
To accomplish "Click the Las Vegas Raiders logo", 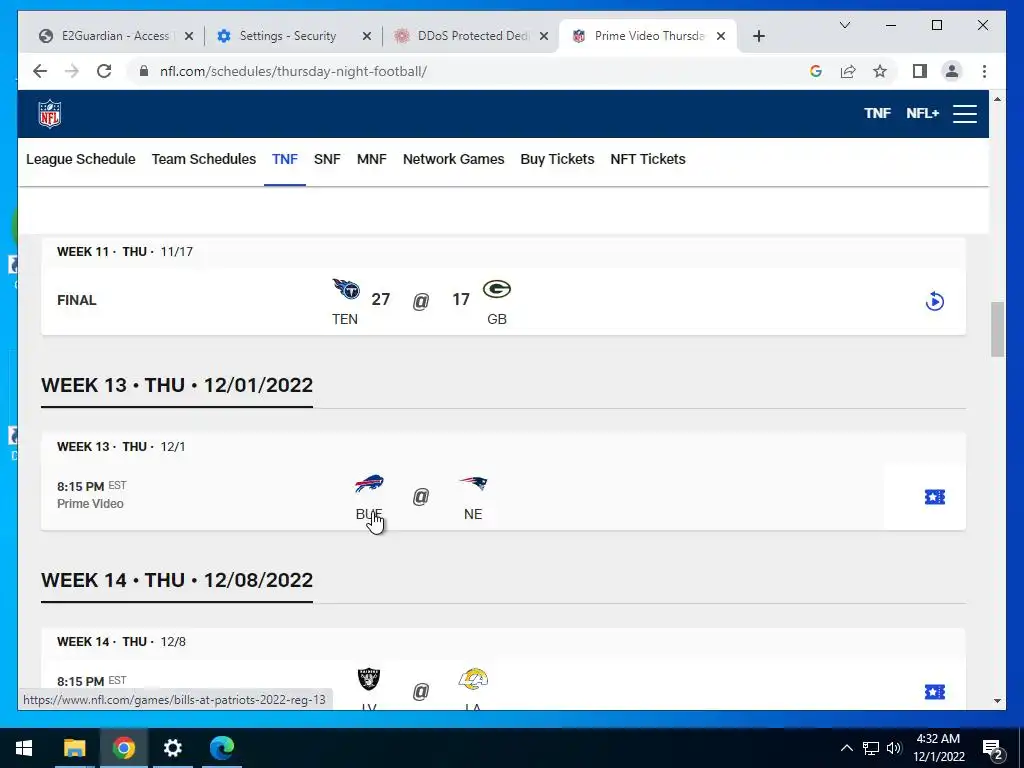I will coord(369,679).
